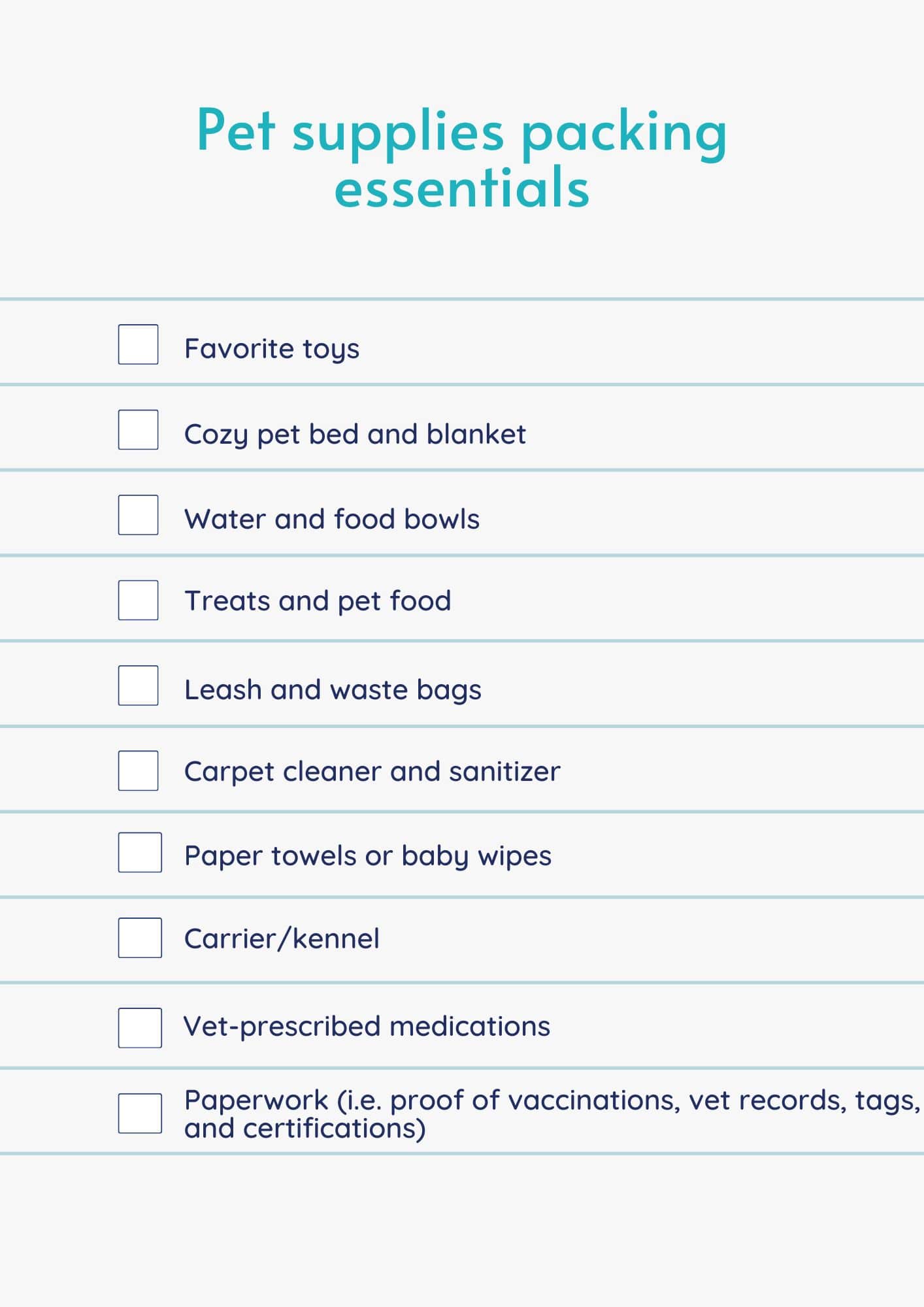
Task: Check the Favorite toys checkbox
Action: [x=138, y=344]
